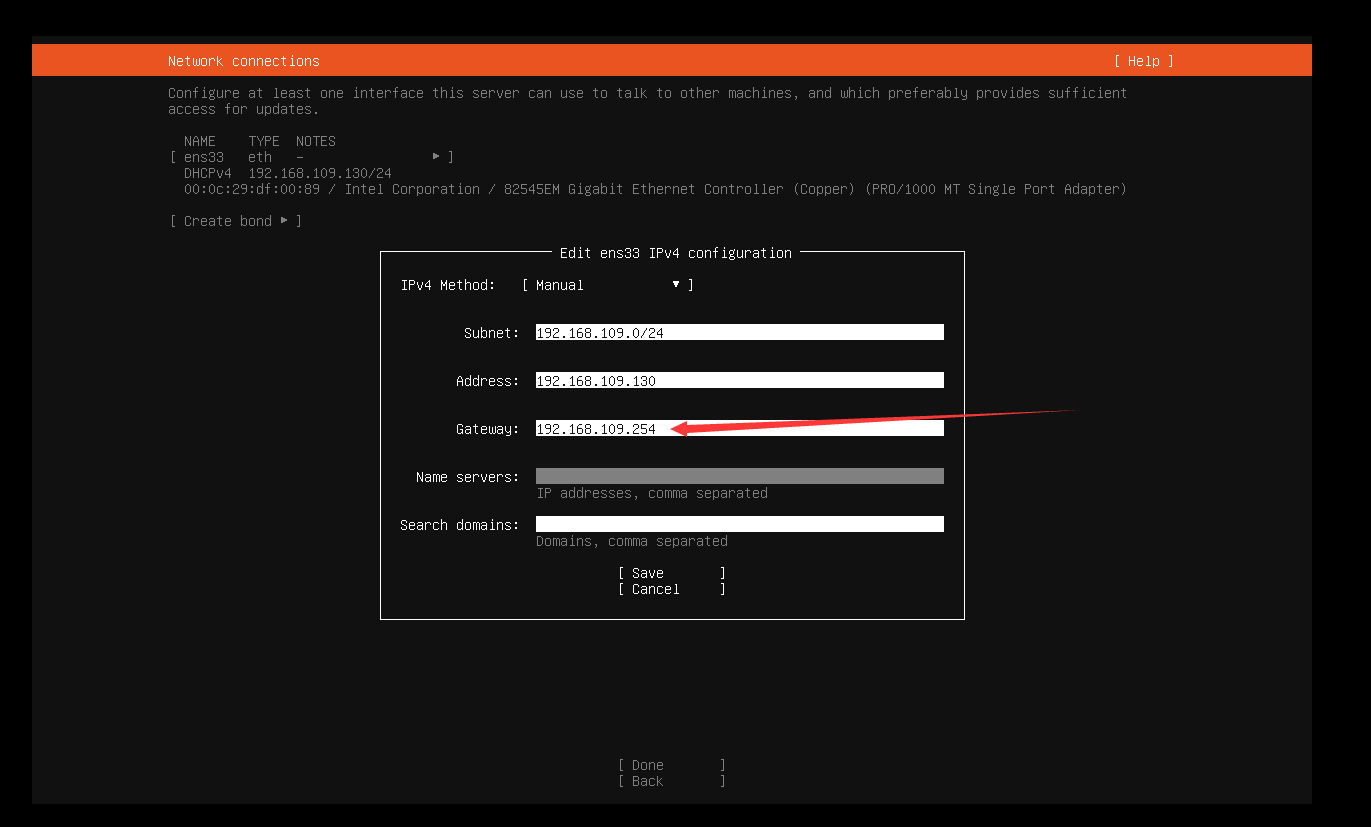The image size is (1371, 827).
Task: Click the DHCPv4 192.168.109.130/24 text
Action: pyautogui.click(x=288, y=173)
